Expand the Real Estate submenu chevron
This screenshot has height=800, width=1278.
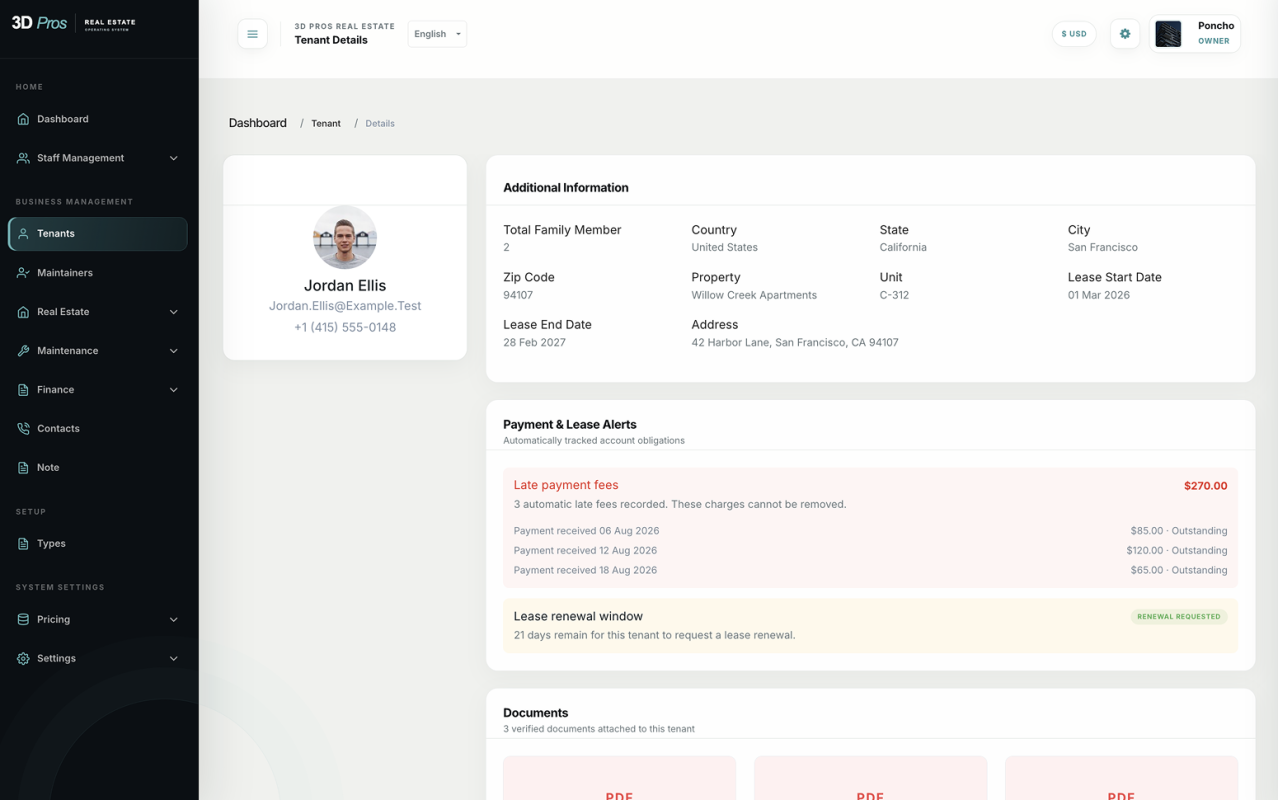point(174,312)
